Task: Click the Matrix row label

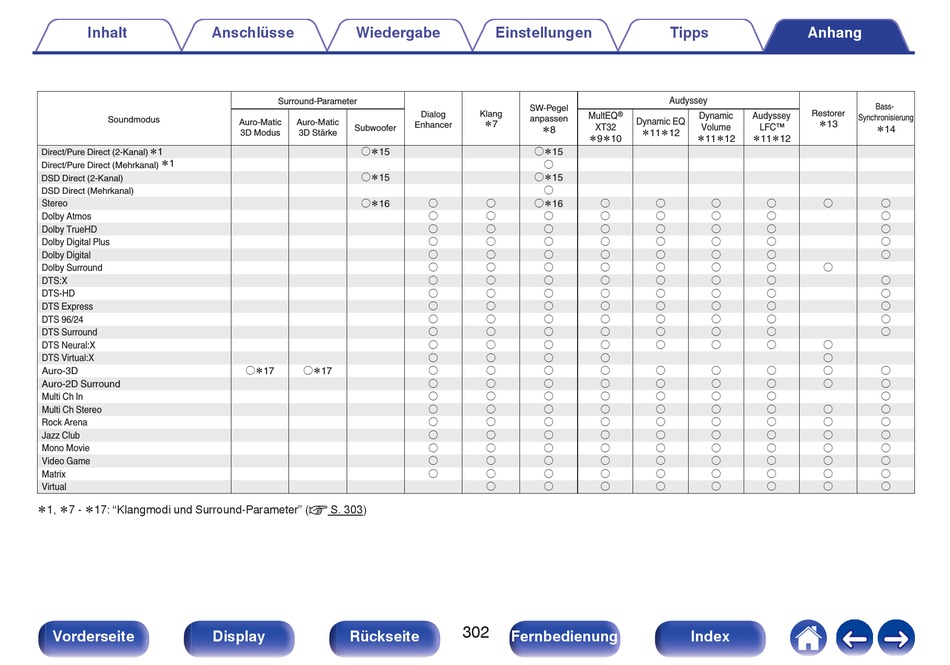Action: click(53, 474)
